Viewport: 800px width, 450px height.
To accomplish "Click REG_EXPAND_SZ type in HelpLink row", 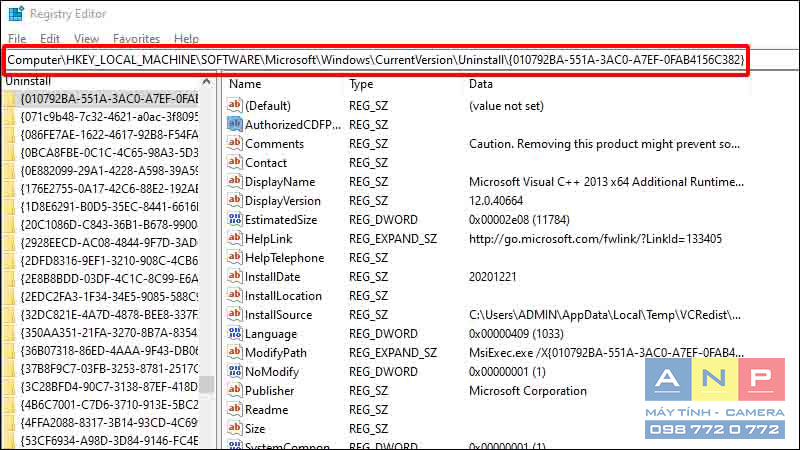I will (x=393, y=239).
